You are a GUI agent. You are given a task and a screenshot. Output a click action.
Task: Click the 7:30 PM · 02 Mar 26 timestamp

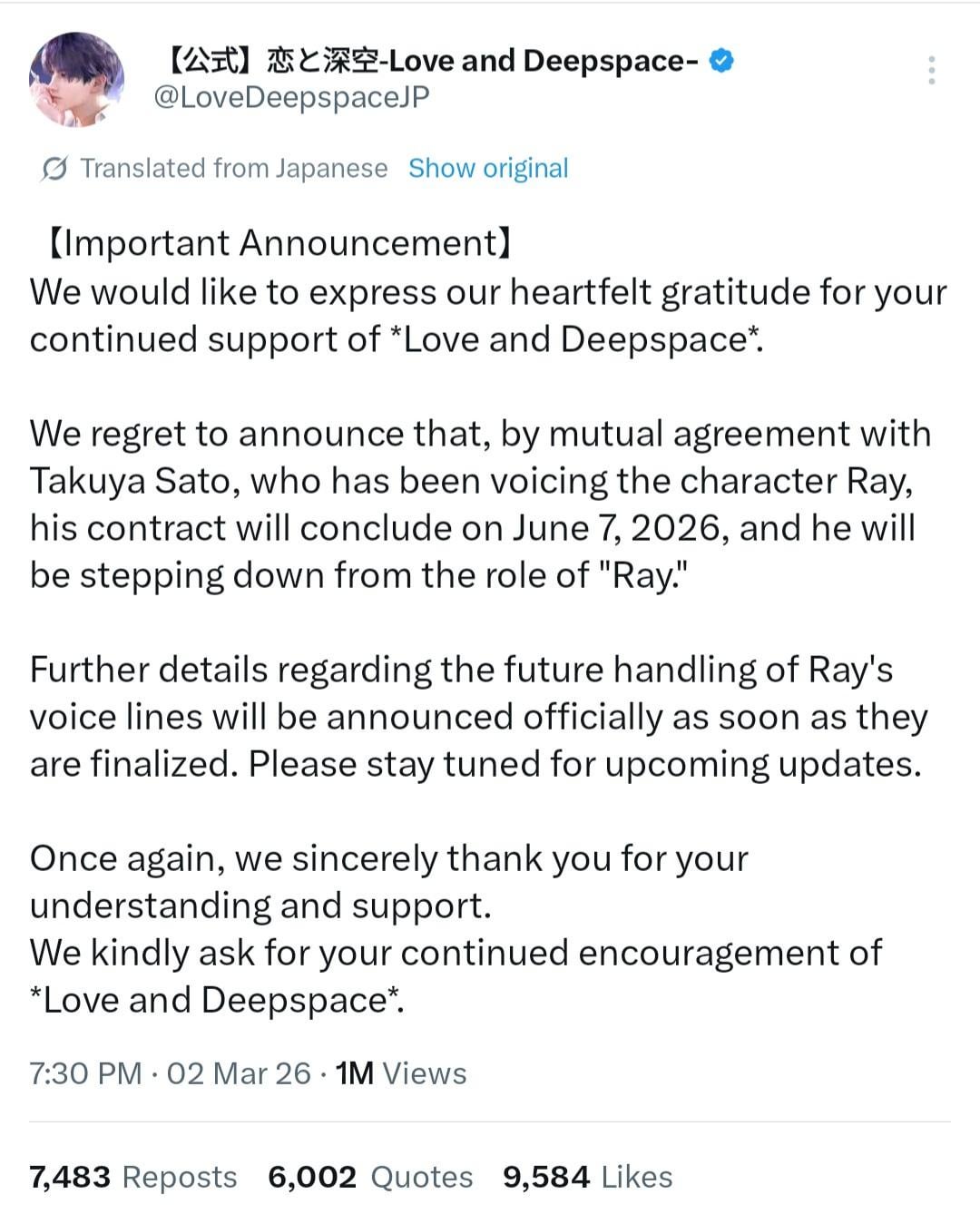click(170, 1073)
